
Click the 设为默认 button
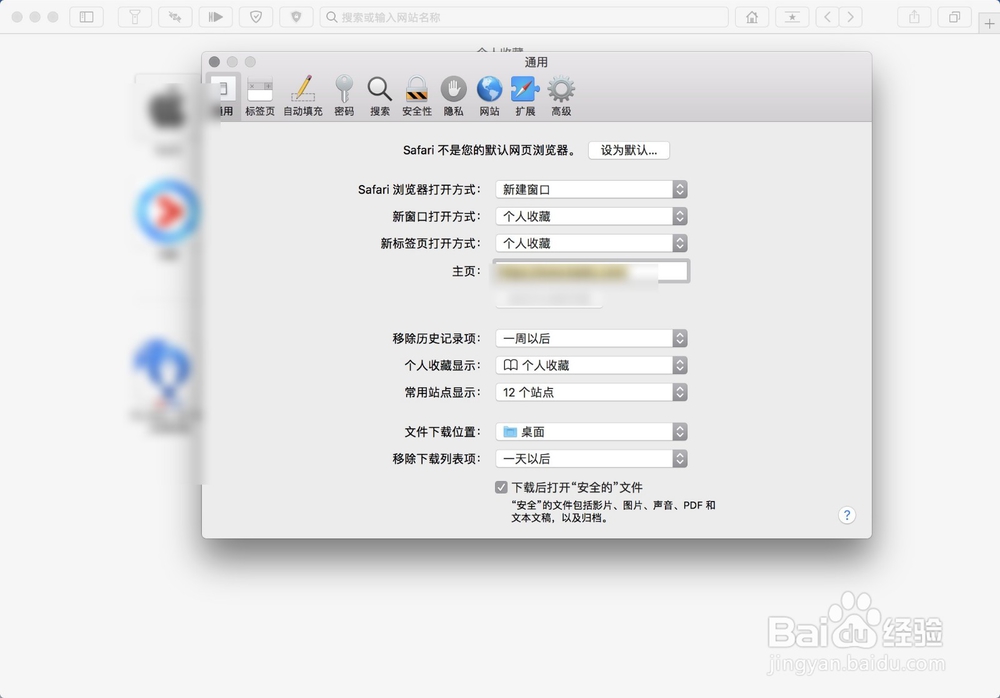pos(629,151)
